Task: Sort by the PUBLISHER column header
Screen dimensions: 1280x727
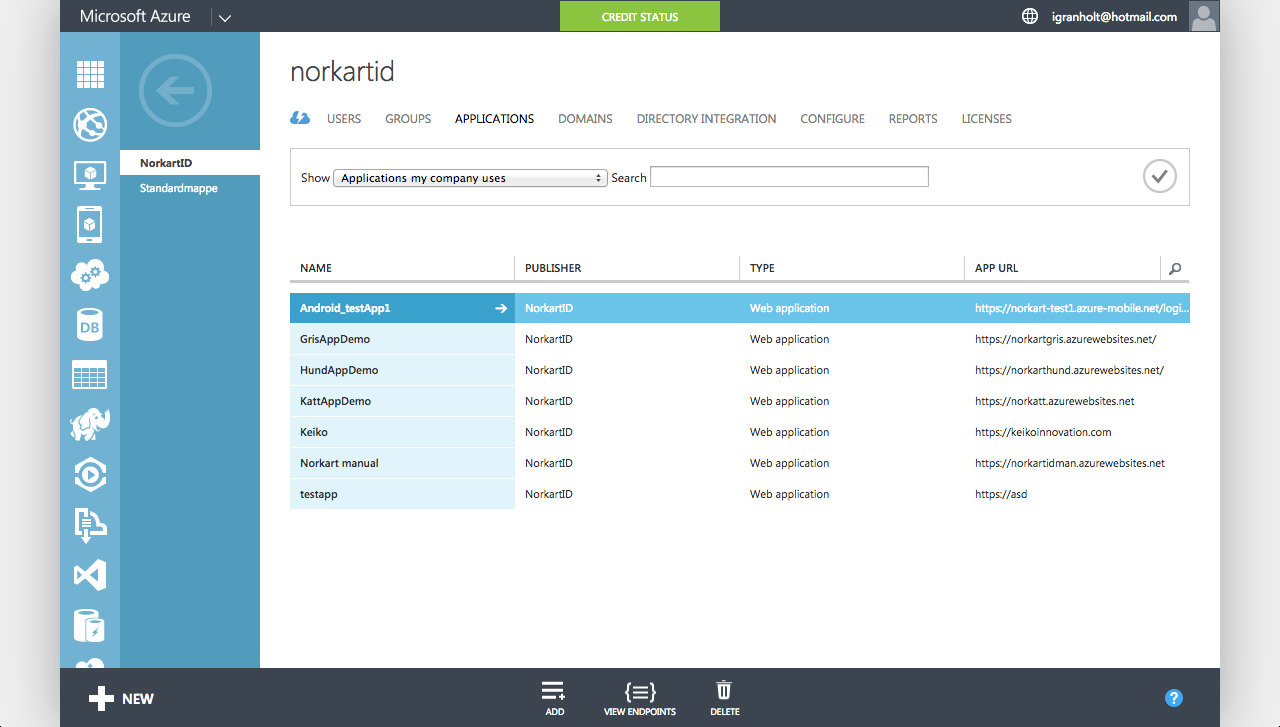Action: click(x=627, y=268)
